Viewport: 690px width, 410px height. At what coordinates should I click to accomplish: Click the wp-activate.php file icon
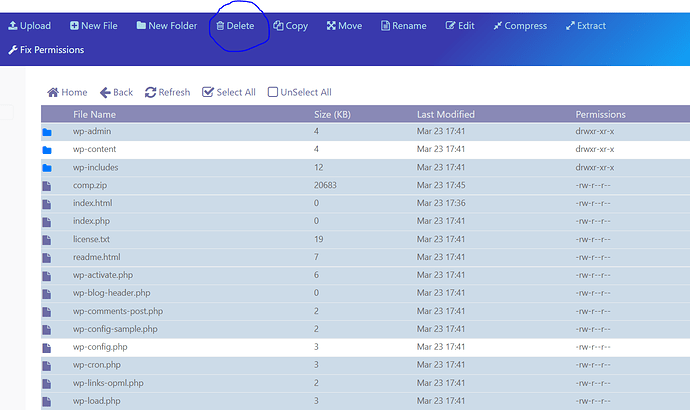(x=47, y=276)
